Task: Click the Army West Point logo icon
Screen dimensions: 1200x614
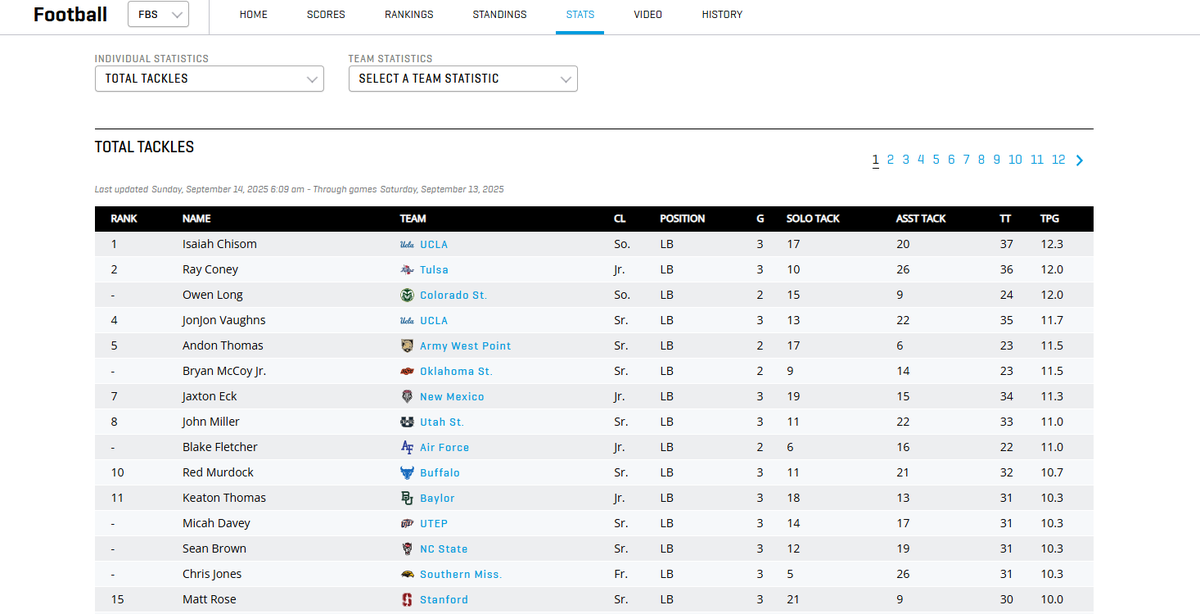Action: click(x=407, y=346)
